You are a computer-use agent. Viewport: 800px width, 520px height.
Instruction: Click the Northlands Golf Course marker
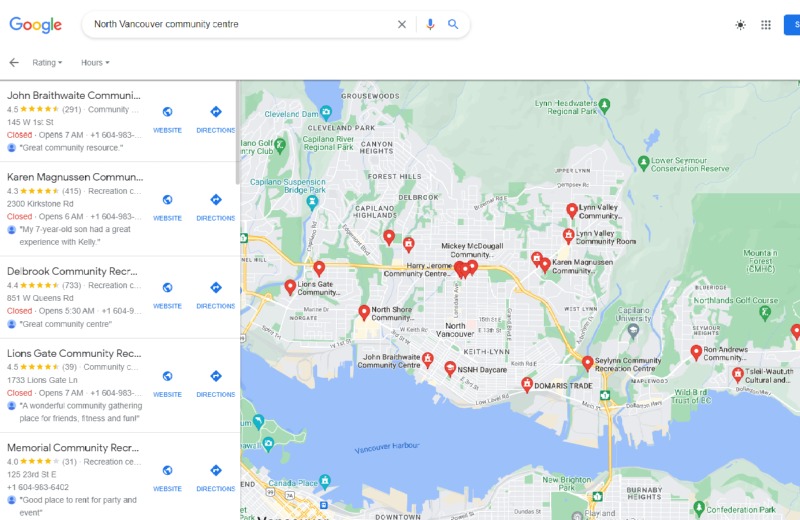764,312
